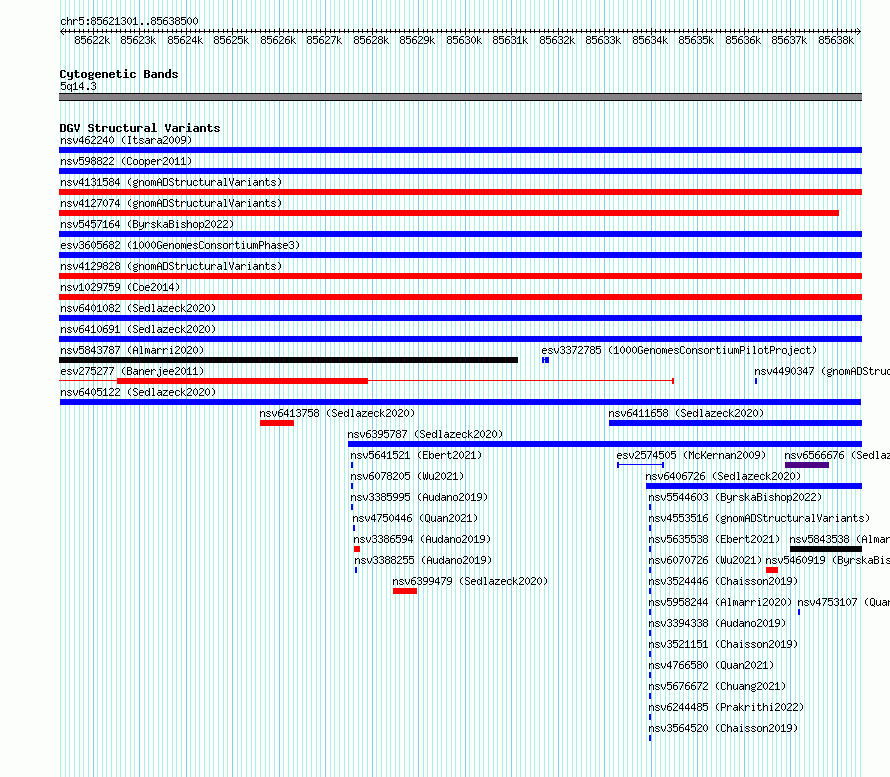Image resolution: width=890 pixels, height=777 pixels.
Task: Click nsv5457164 (ByrskaBishop2022) label
Action: pyautogui.click(x=147, y=224)
